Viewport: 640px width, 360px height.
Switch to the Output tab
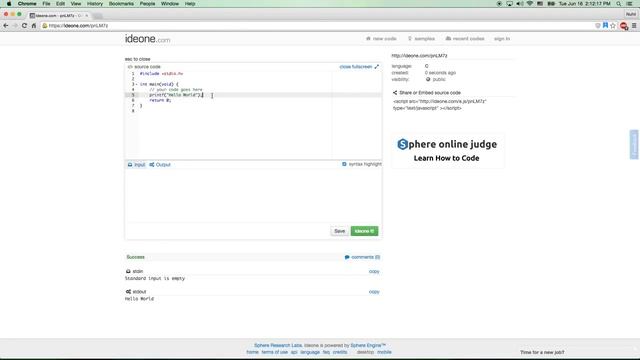(x=160, y=164)
